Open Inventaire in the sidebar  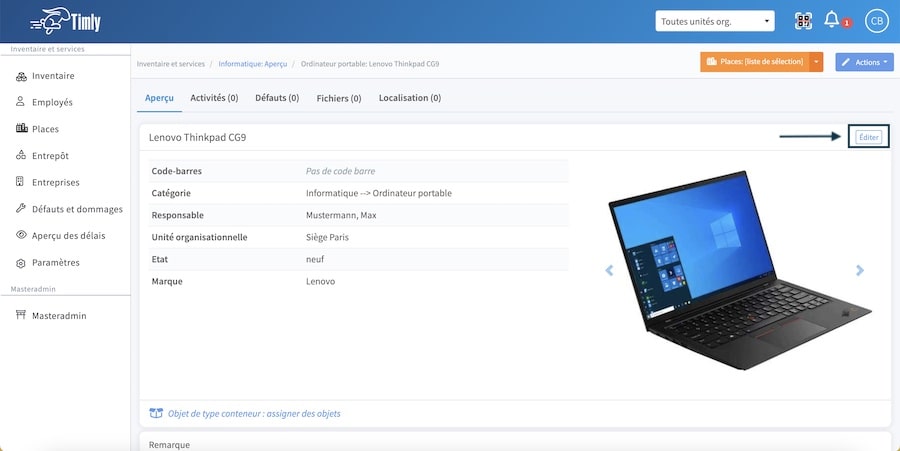(x=53, y=76)
